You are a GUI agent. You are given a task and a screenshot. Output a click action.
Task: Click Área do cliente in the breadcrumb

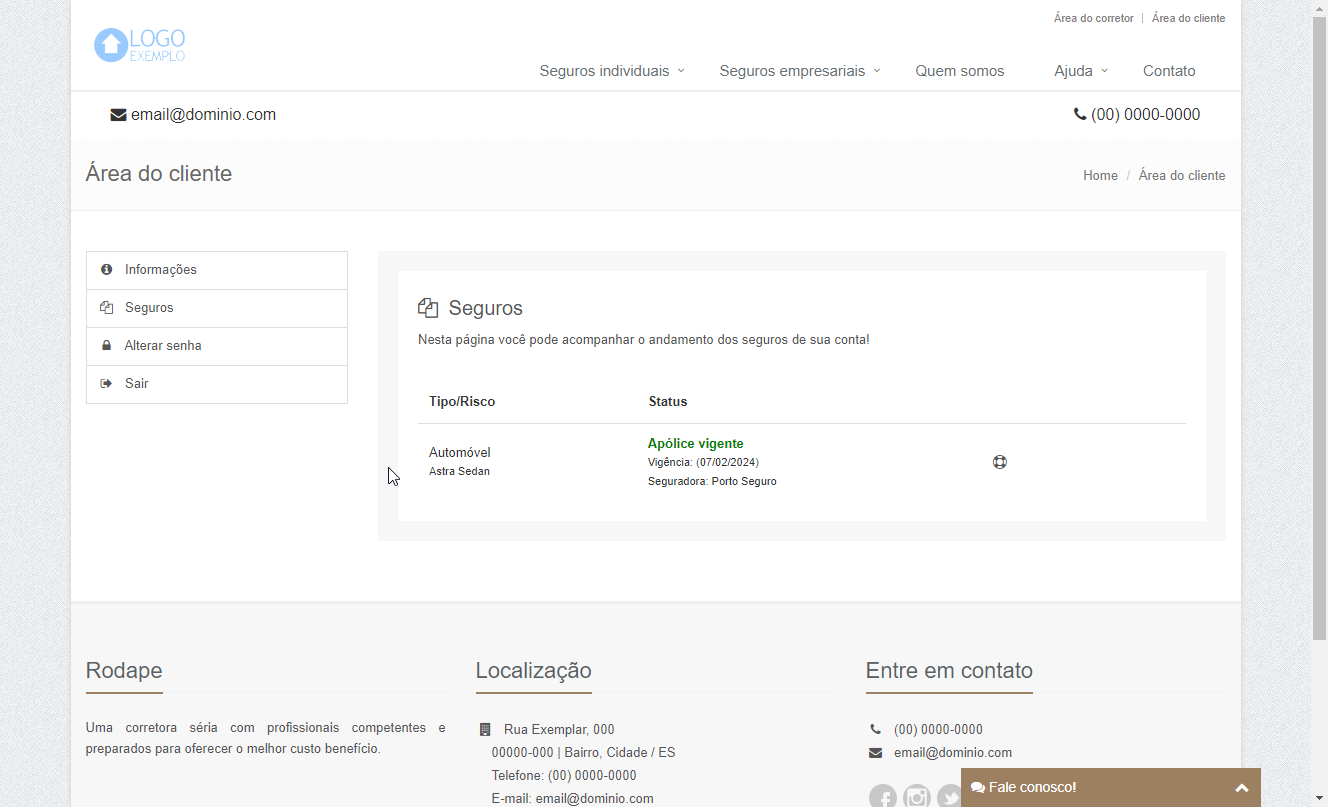point(1182,176)
